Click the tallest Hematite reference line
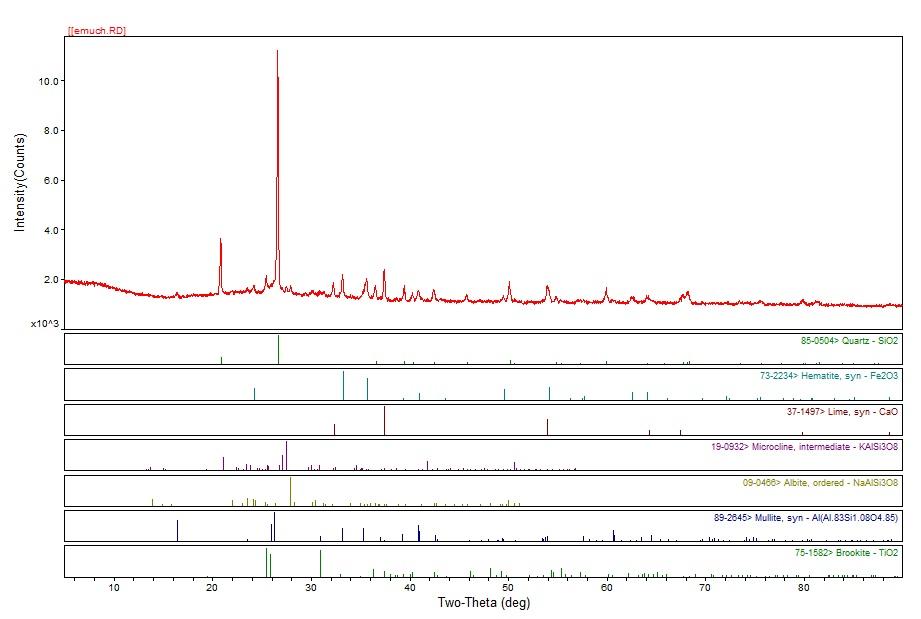This screenshot has height=619, width=921. [x=344, y=385]
